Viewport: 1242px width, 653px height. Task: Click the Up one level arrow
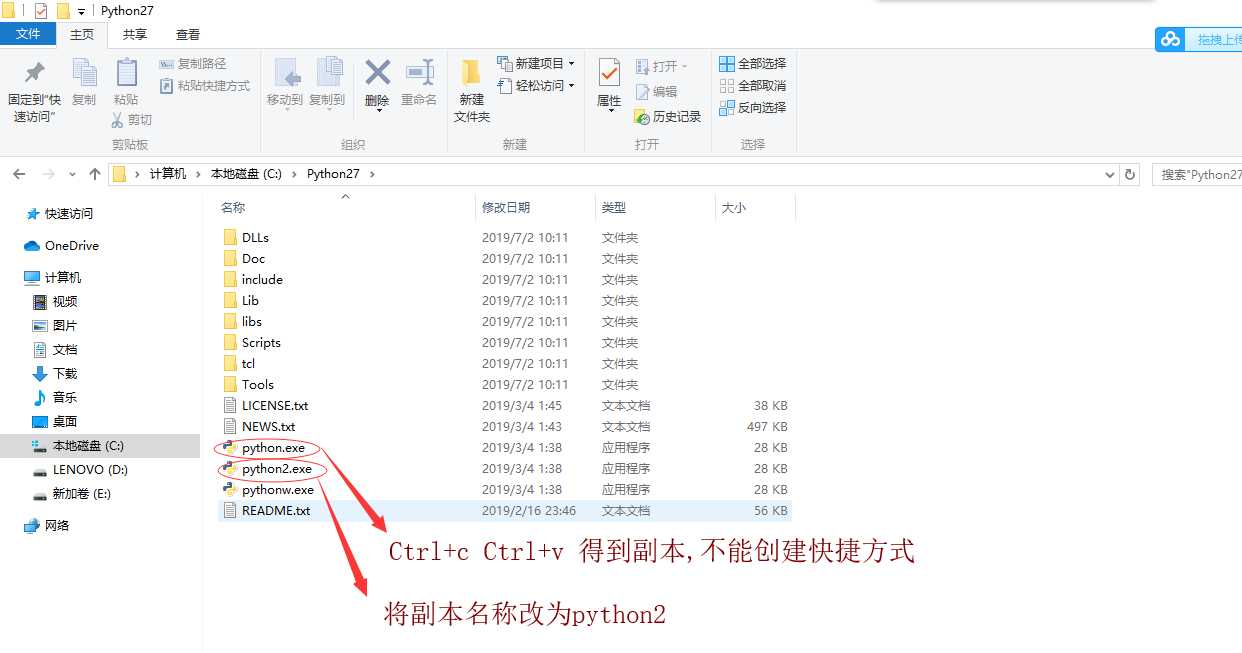(95, 174)
